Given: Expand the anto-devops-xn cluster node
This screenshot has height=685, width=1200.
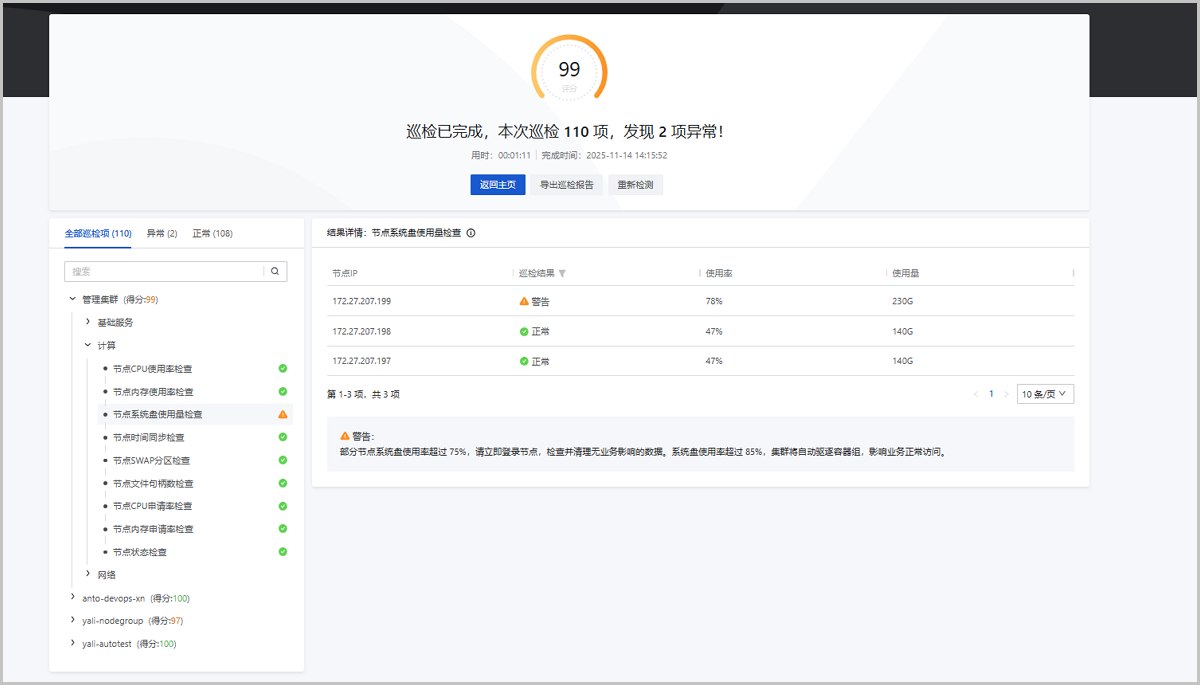Looking at the screenshot, I should pos(72,597).
